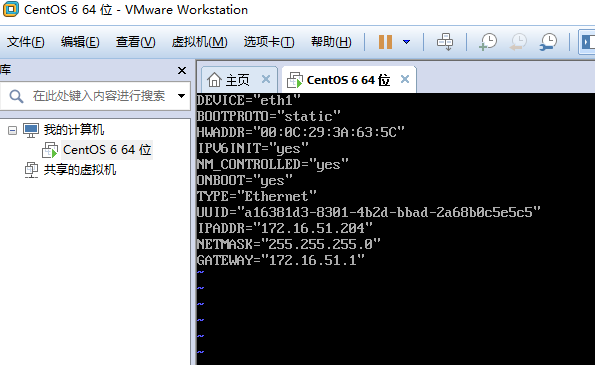Expand the power options dropdown arrow
Image resolution: width=595 pixels, height=365 pixels.
pos(406,42)
